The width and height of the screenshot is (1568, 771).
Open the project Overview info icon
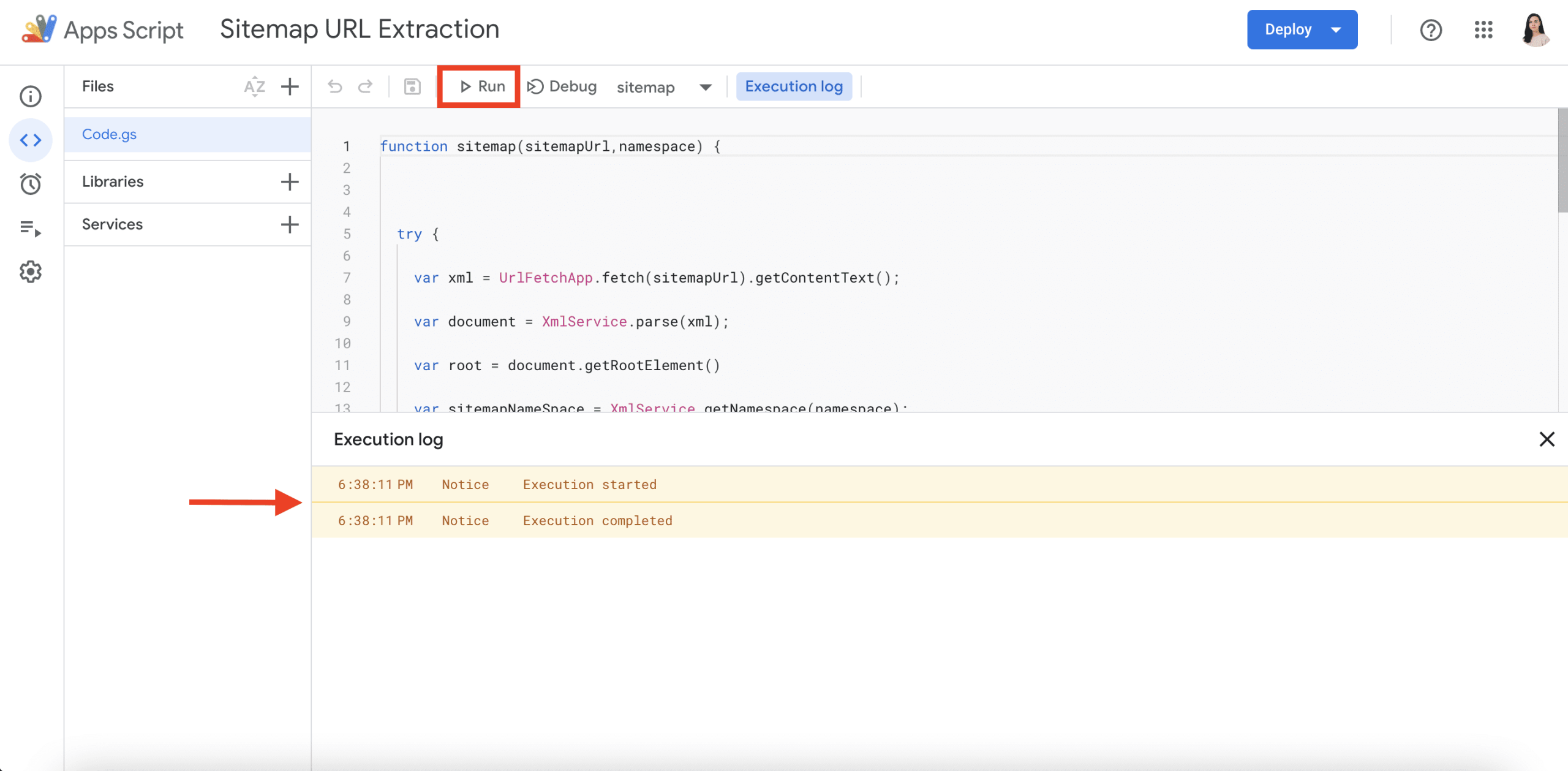tap(31, 96)
